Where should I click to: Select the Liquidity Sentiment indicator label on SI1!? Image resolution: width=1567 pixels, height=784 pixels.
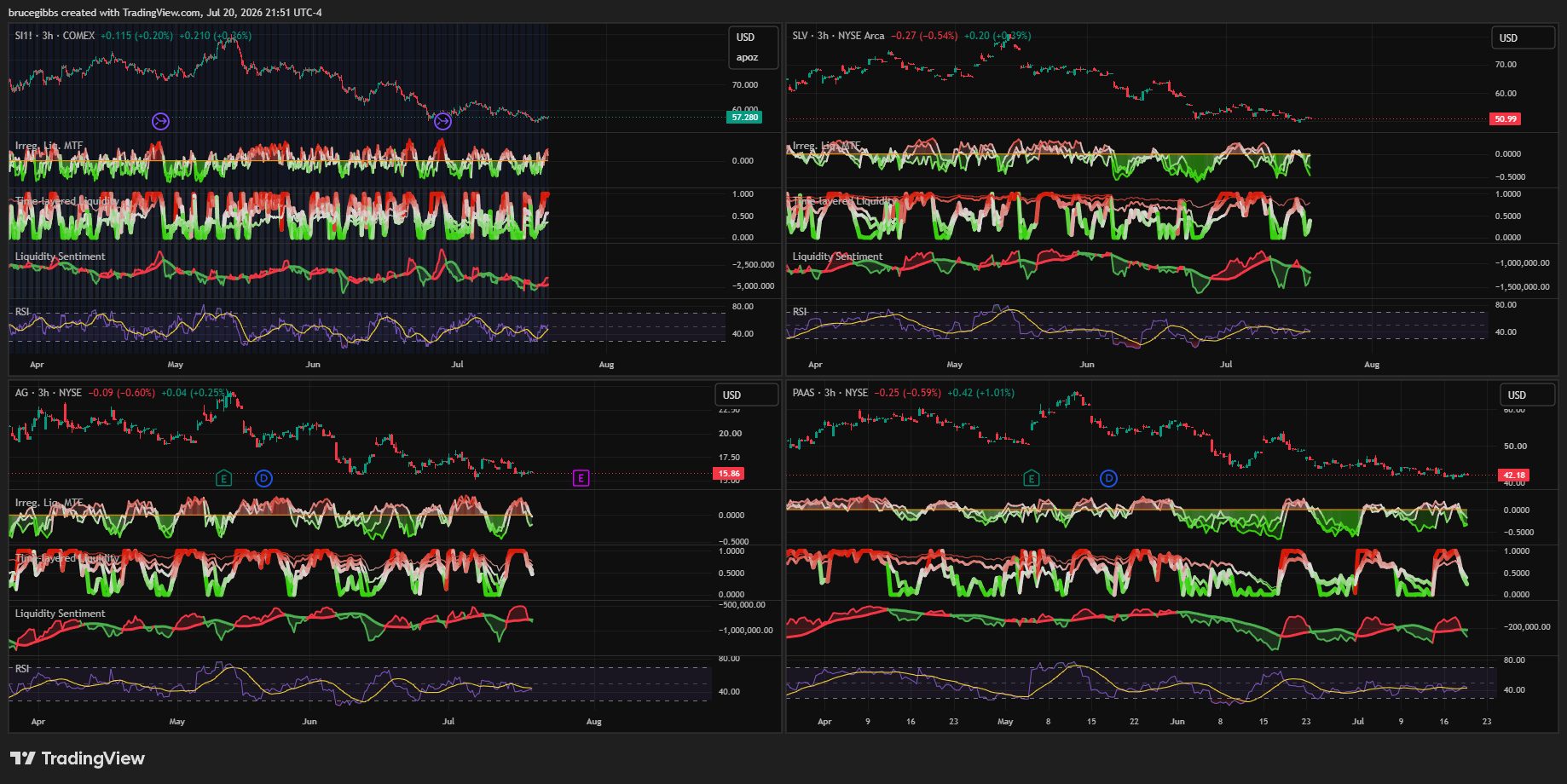click(60, 257)
